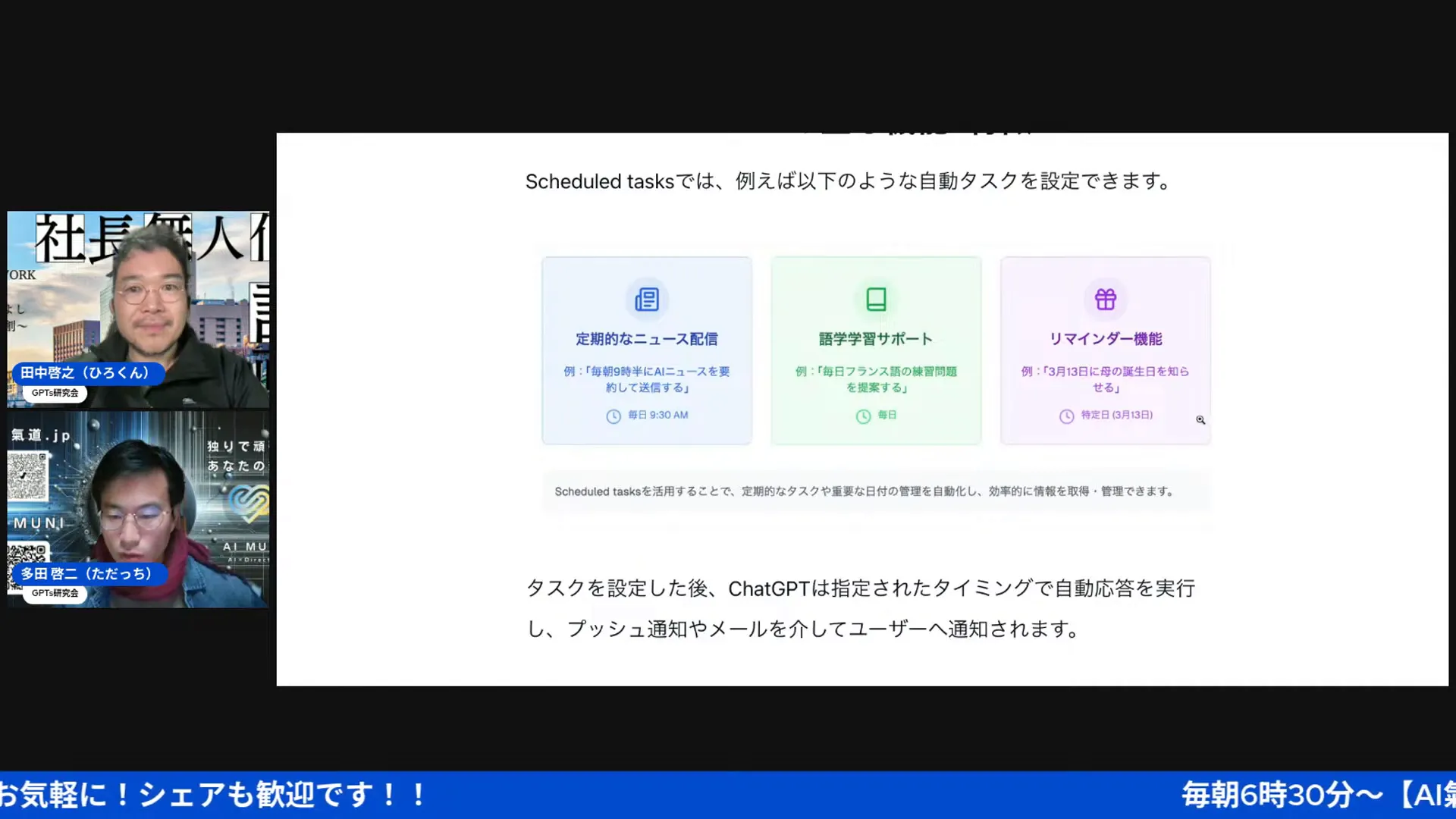Click the clock icon beside 特定日 (3月13日)
The width and height of the screenshot is (1456, 819).
tap(1066, 416)
